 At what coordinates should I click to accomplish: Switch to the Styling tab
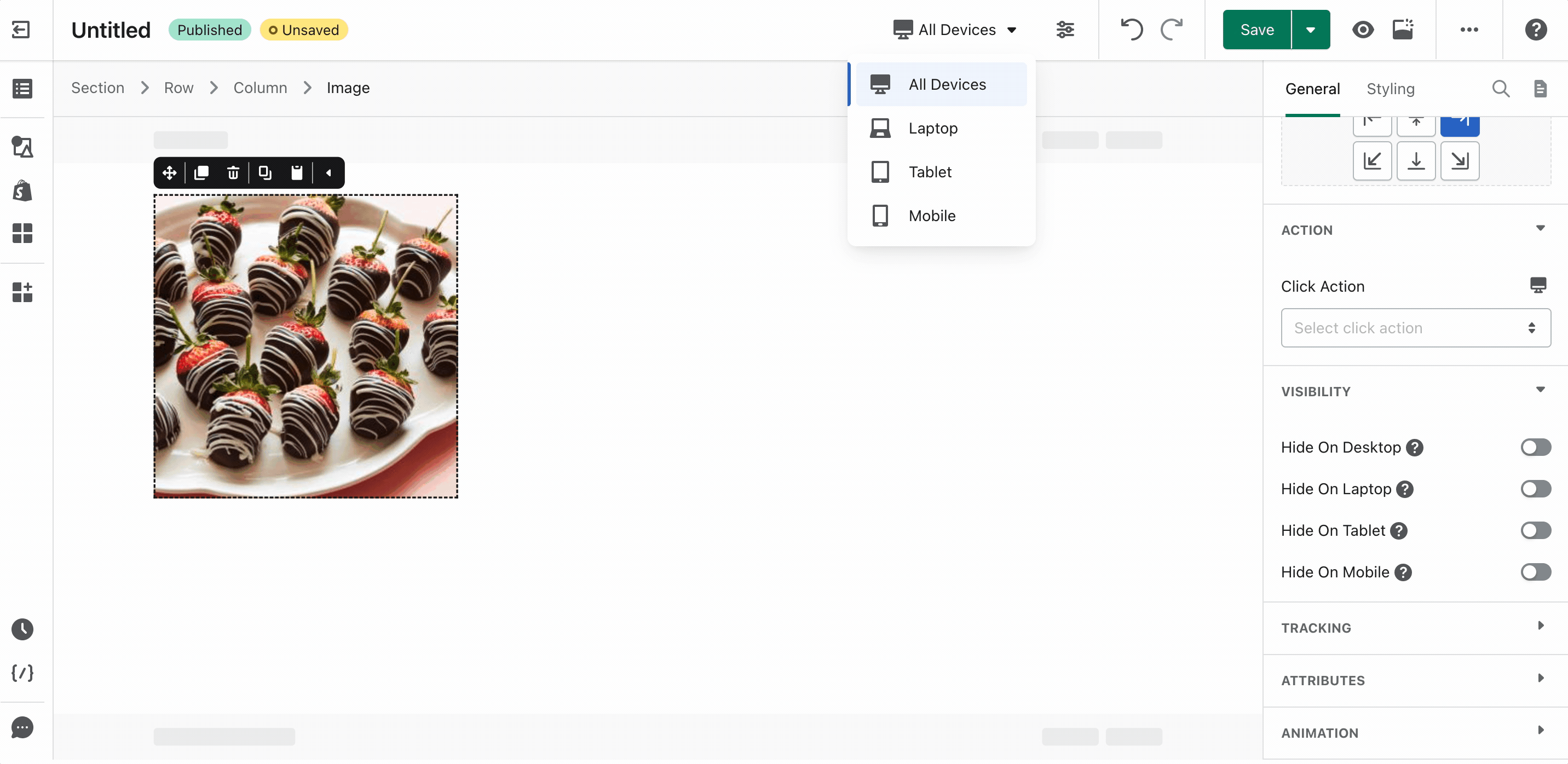[1390, 89]
